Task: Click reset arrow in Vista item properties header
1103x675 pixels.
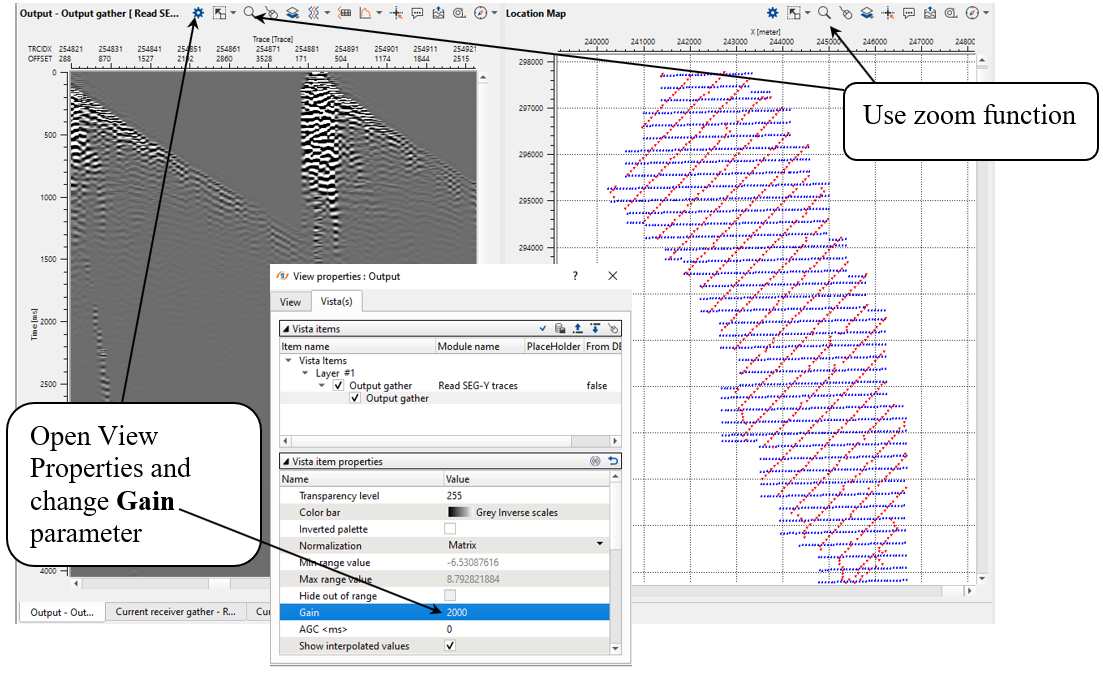Action: 612,462
